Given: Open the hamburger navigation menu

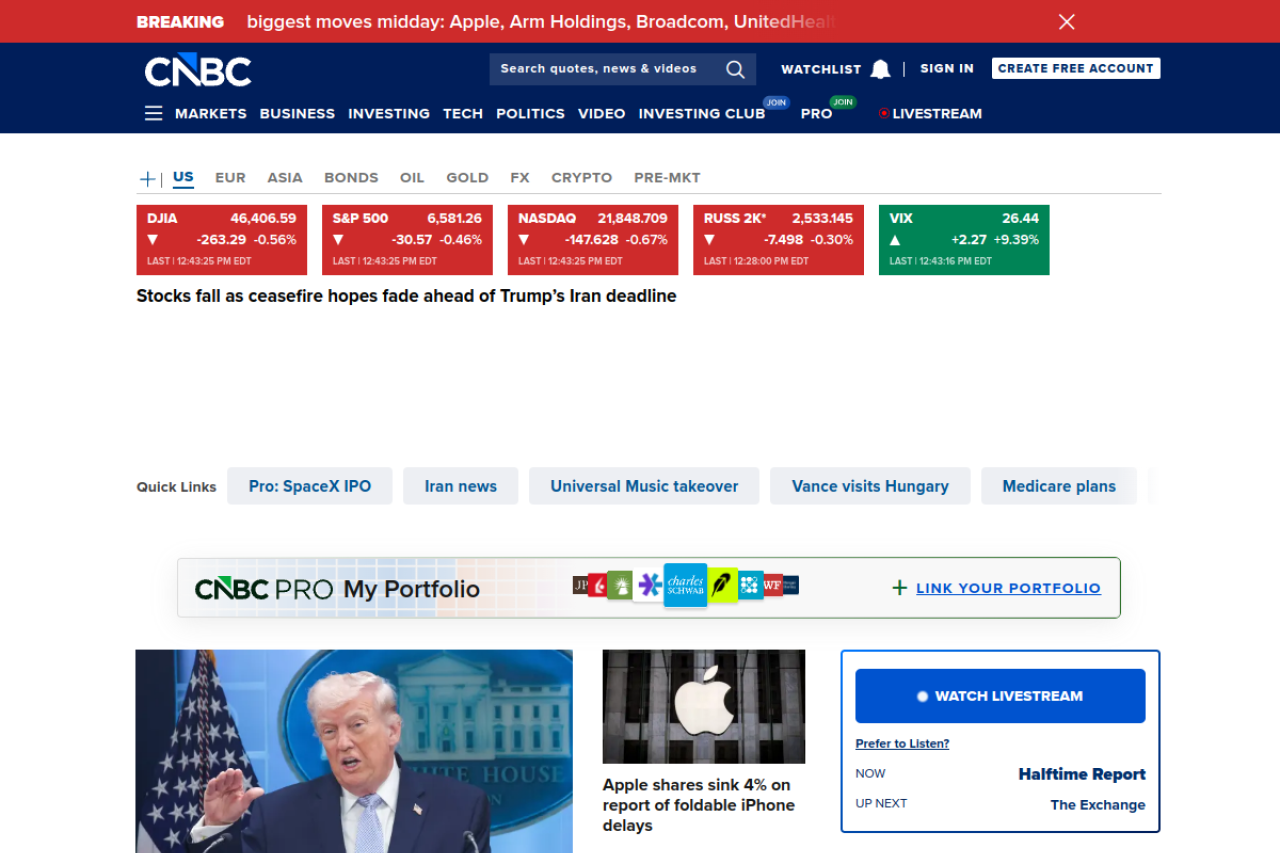Looking at the screenshot, I should coord(153,114).
